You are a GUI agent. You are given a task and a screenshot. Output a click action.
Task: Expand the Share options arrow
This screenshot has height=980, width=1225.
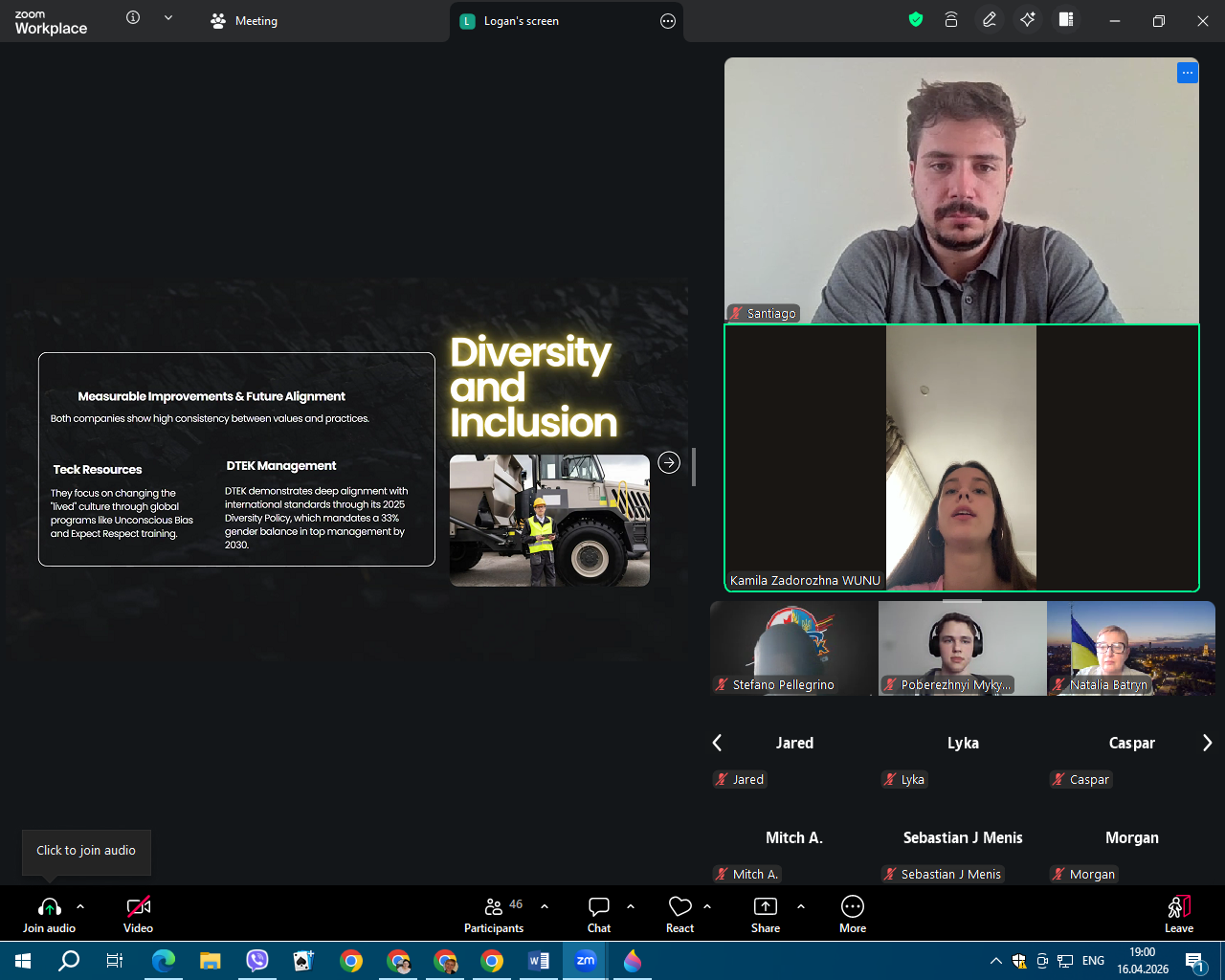click(x=801, y=906)
